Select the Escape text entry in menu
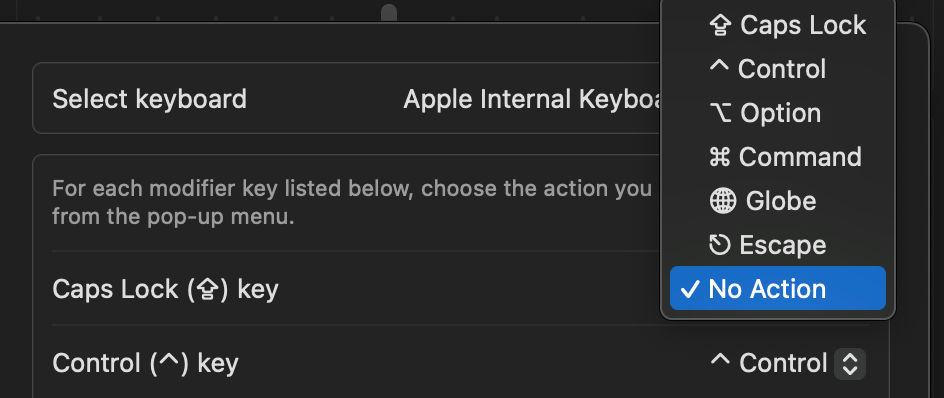This screenshot has height=398, width=944. [783, 245]
